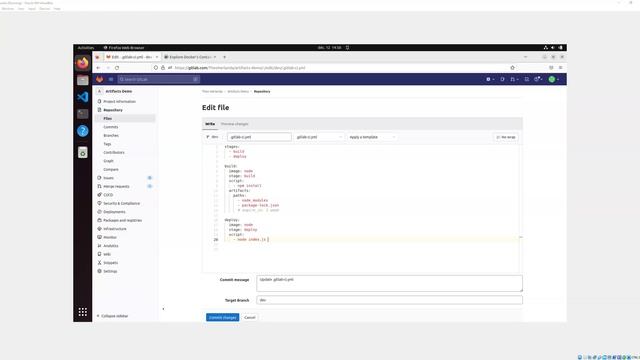Click the Cancel button
640x360 pixels.
coord(250,317)
